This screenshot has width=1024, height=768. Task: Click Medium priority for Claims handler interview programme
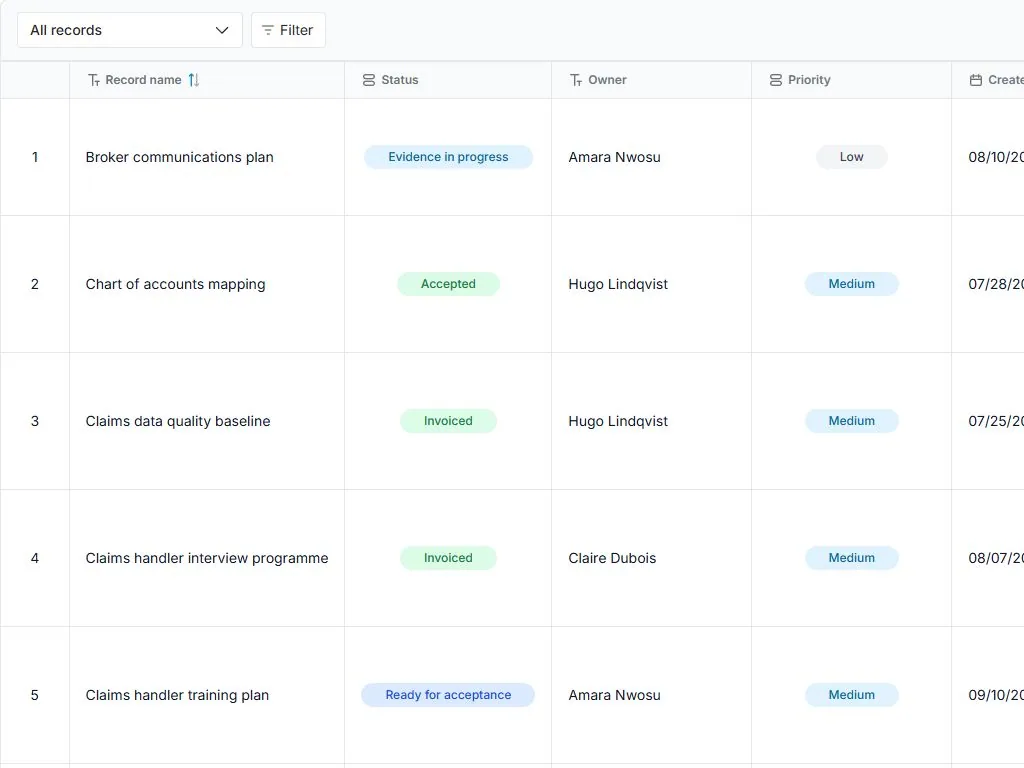[852, 558]
